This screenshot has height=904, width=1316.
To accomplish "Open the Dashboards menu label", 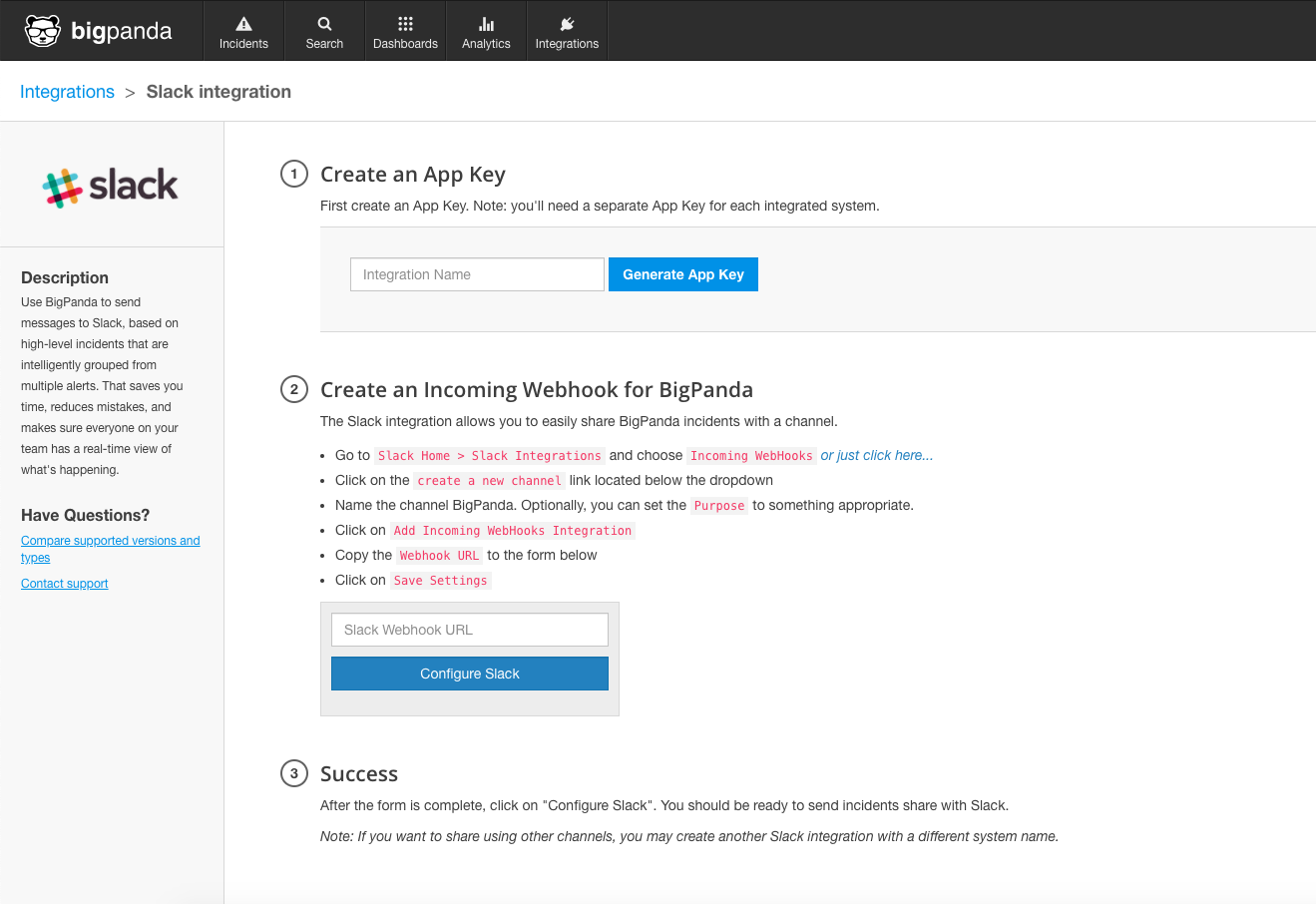I will (405, 44).
